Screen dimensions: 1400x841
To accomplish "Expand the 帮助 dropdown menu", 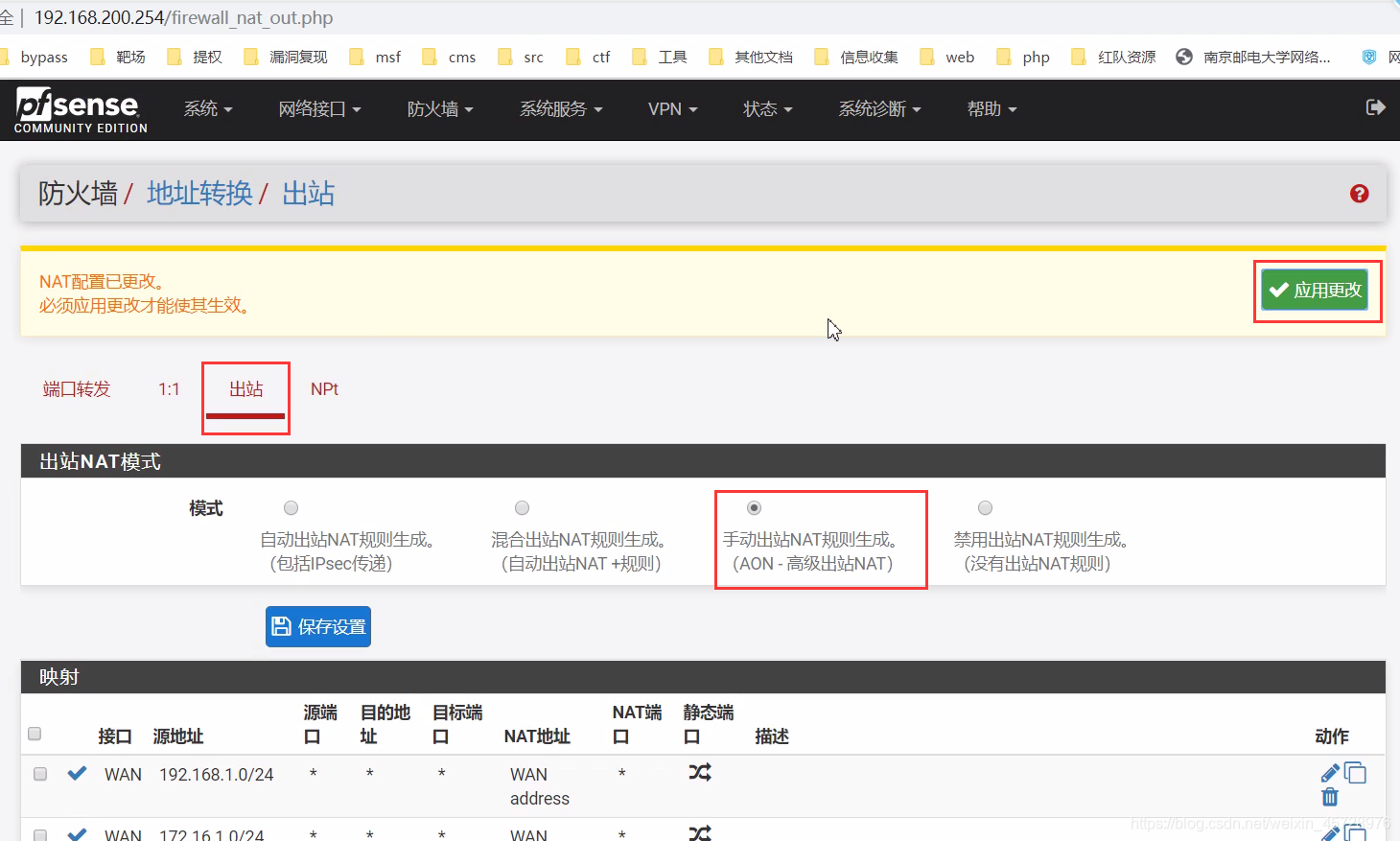I will point(992,109).
